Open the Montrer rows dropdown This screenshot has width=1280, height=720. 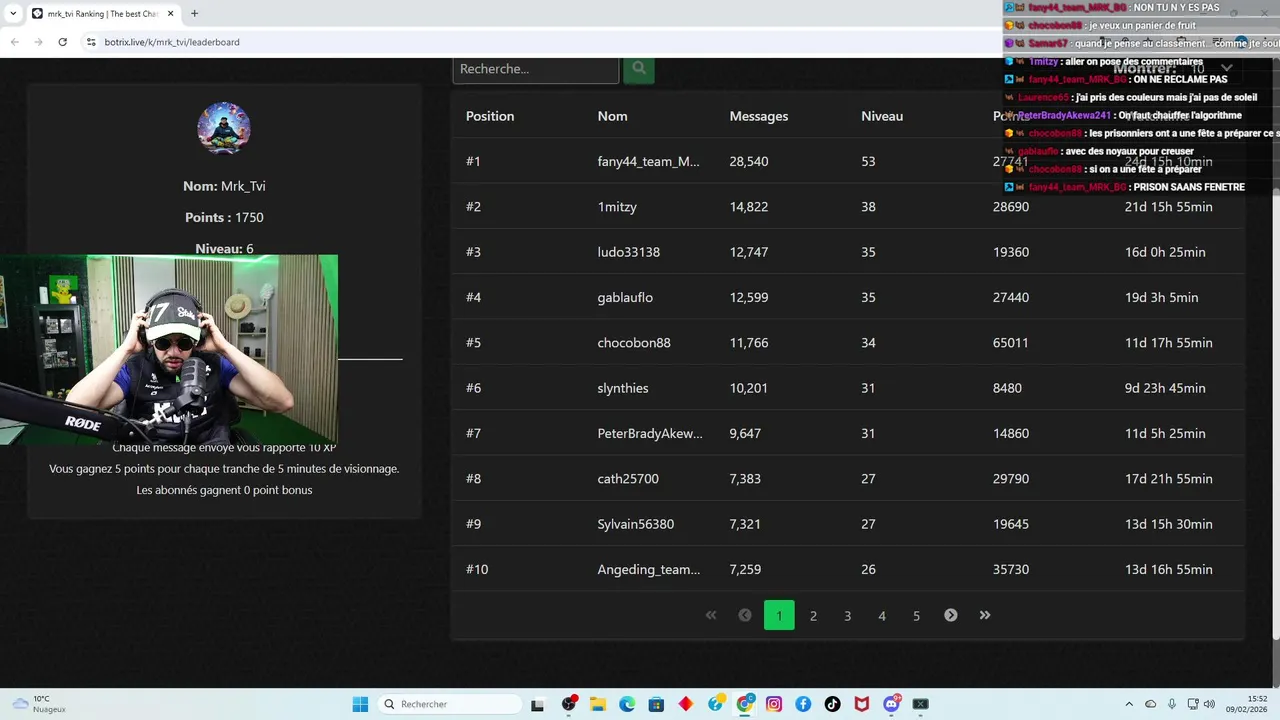pos(1212,68)
